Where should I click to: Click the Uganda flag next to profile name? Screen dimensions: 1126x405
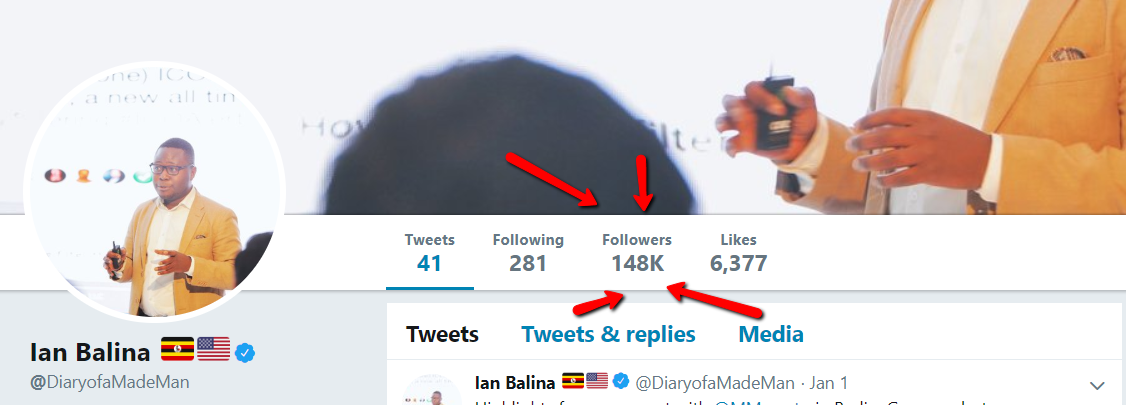177,350
